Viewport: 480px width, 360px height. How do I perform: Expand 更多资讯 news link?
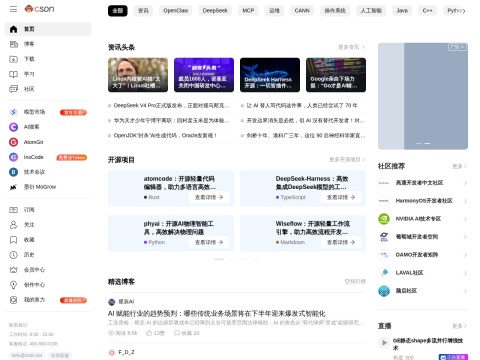351,47
